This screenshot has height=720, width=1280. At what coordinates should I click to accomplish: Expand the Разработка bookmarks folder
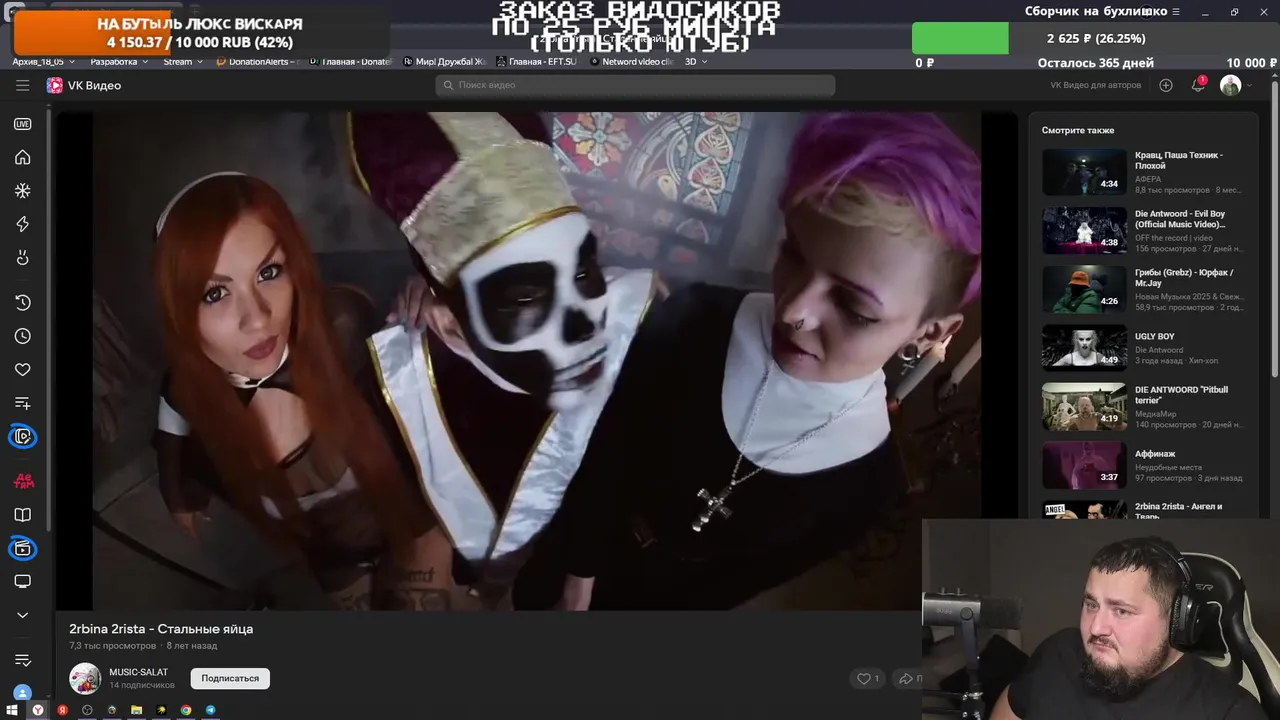pos(119,62)
